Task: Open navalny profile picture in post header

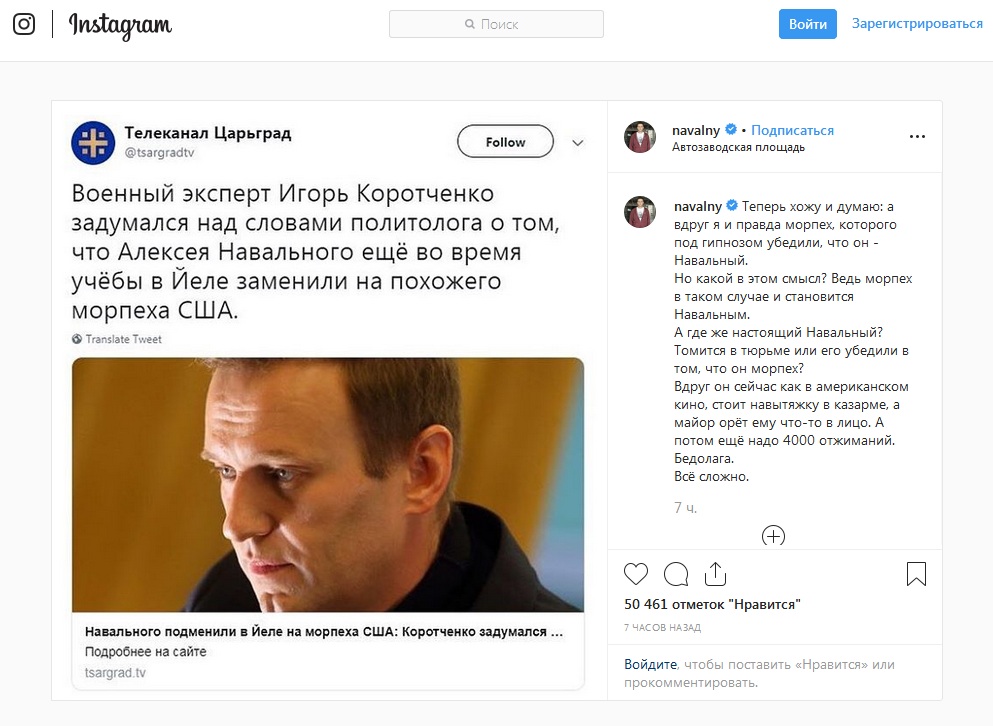Action: (640, 137)
